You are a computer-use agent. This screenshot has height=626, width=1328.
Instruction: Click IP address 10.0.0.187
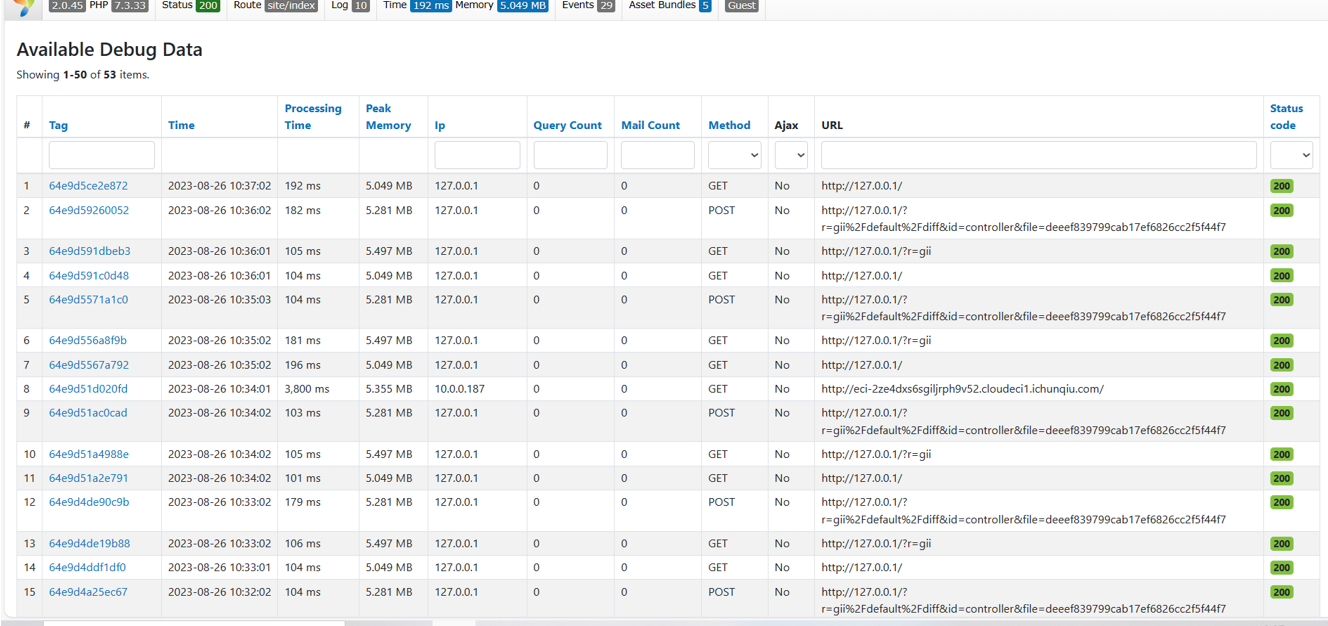459,389
